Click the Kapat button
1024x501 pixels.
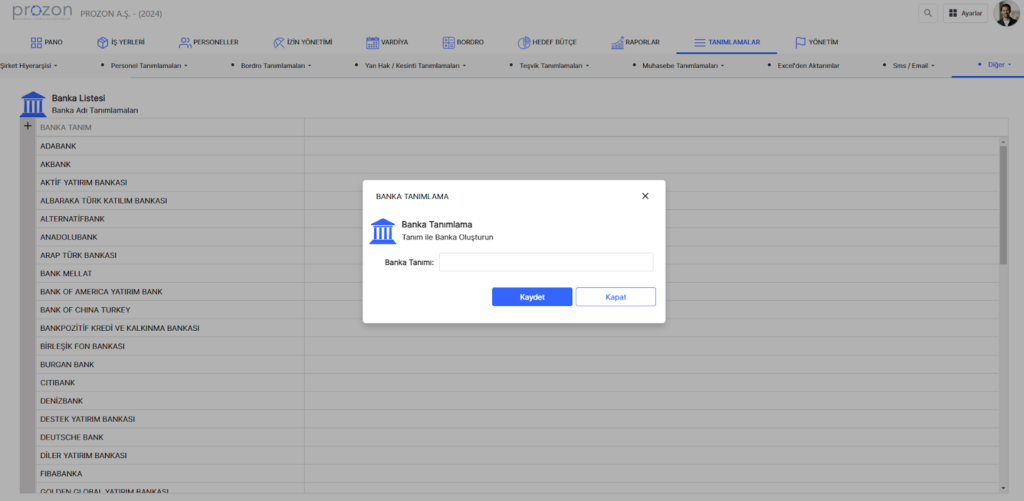point(615,297)
